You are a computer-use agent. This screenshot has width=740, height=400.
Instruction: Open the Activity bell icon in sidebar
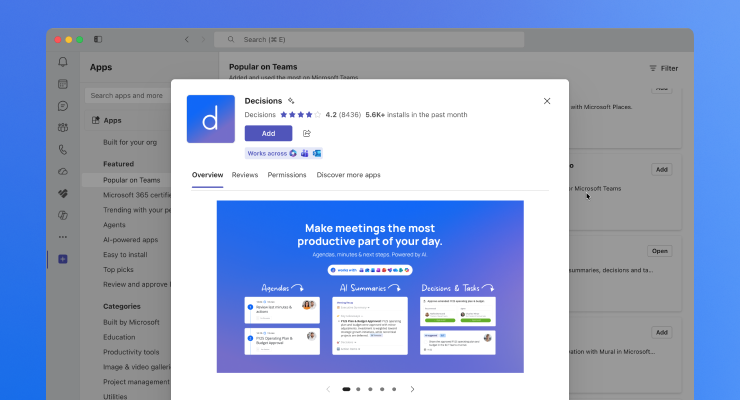63,62
